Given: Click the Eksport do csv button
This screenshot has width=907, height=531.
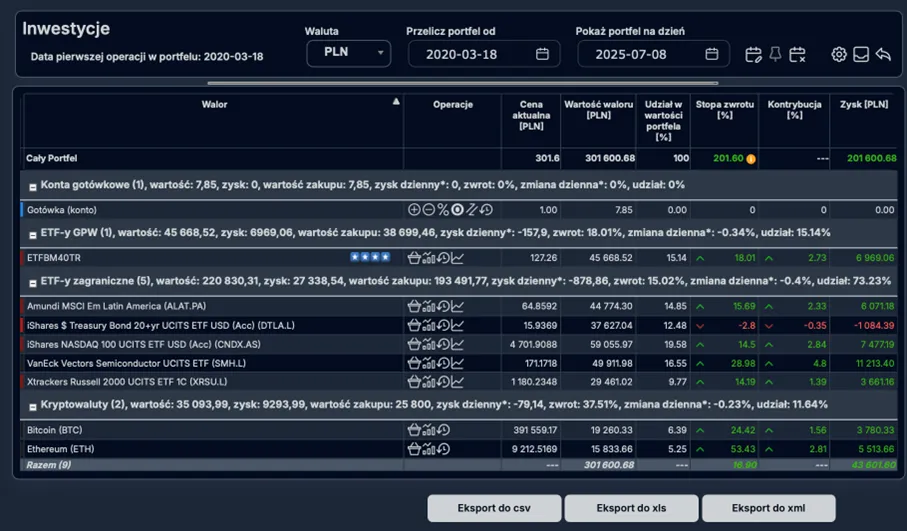Looking at the screenshot, I should point(494,508).
